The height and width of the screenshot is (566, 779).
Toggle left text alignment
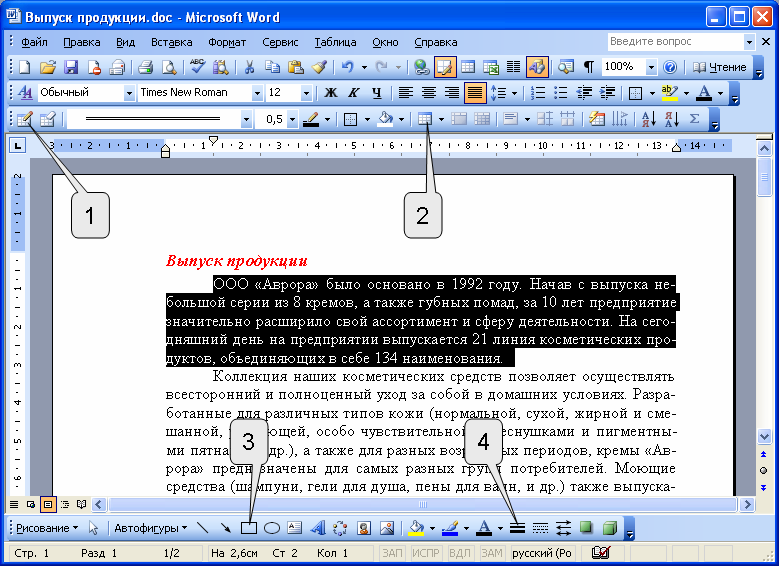point(406,93)
